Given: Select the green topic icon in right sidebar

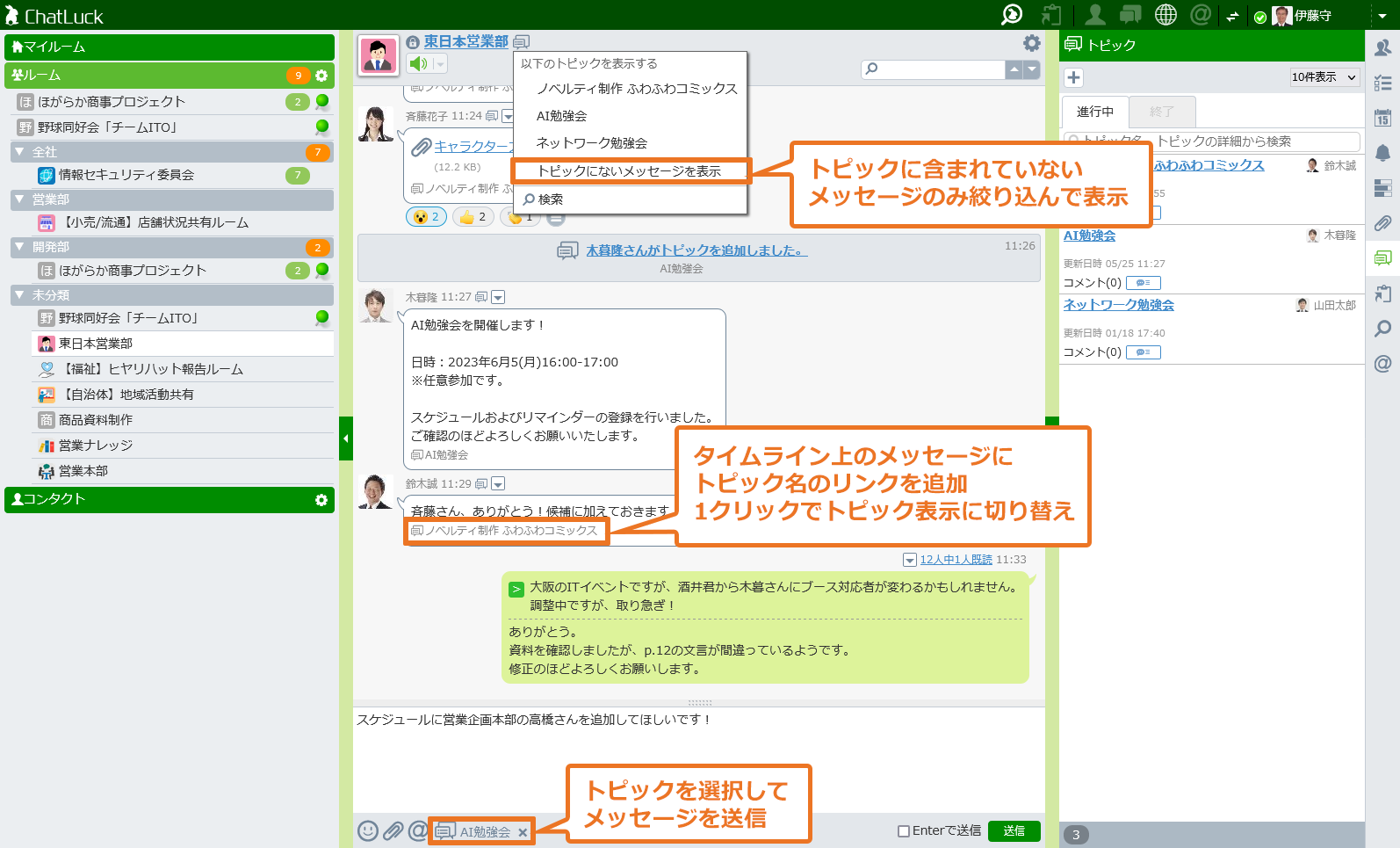Looking at the screenshot, I should tap(1382, 258).
